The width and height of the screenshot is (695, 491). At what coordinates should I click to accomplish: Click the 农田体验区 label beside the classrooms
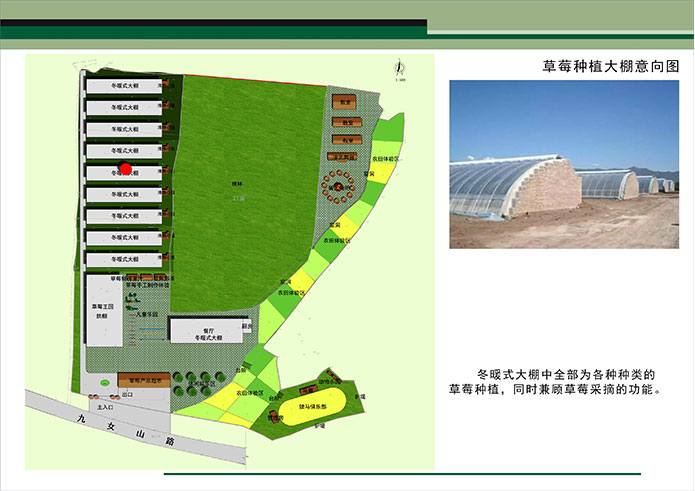point(385,159)
